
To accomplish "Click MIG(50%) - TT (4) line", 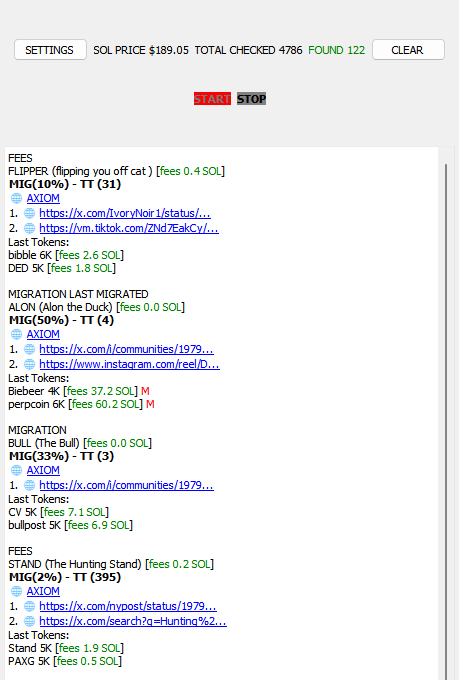I will point(61,320).
